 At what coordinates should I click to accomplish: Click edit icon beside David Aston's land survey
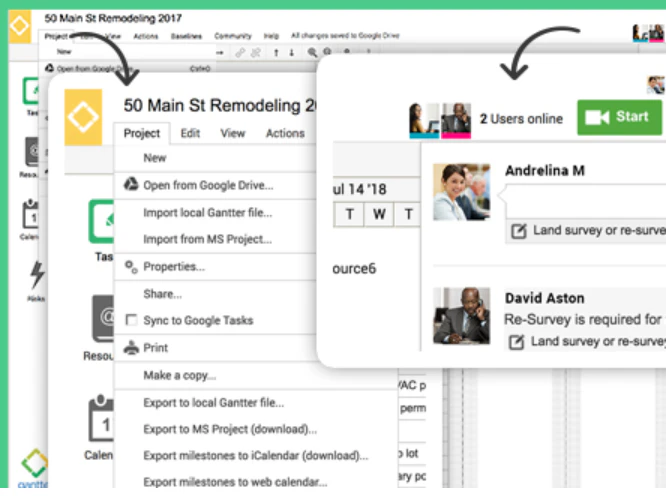coord(516,342)
